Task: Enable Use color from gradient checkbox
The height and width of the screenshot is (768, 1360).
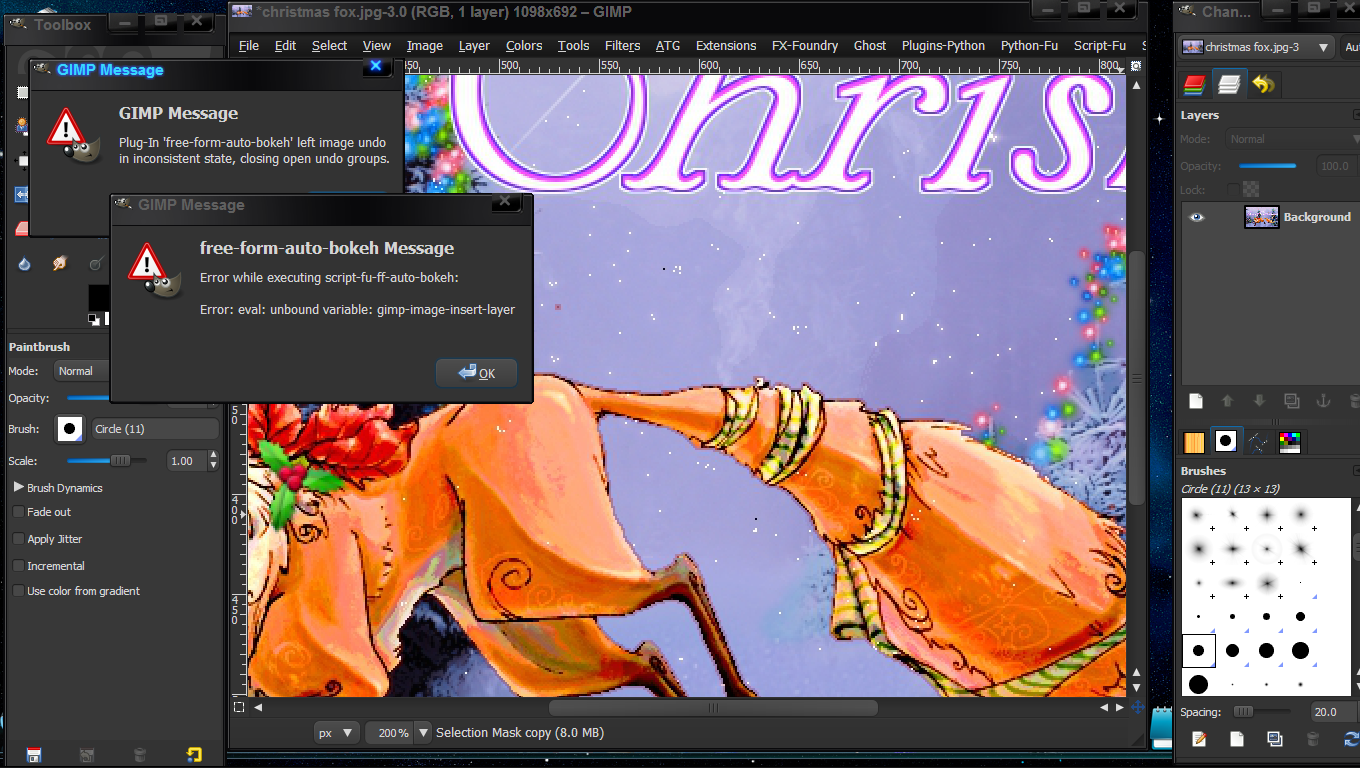Action: [x=18, y=591]
